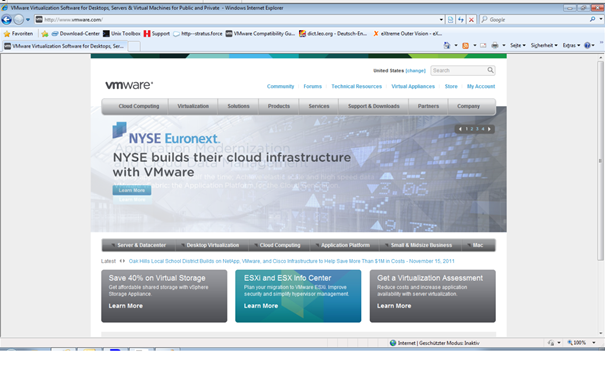Click the Refresh page icon

[x=461, y=19]
